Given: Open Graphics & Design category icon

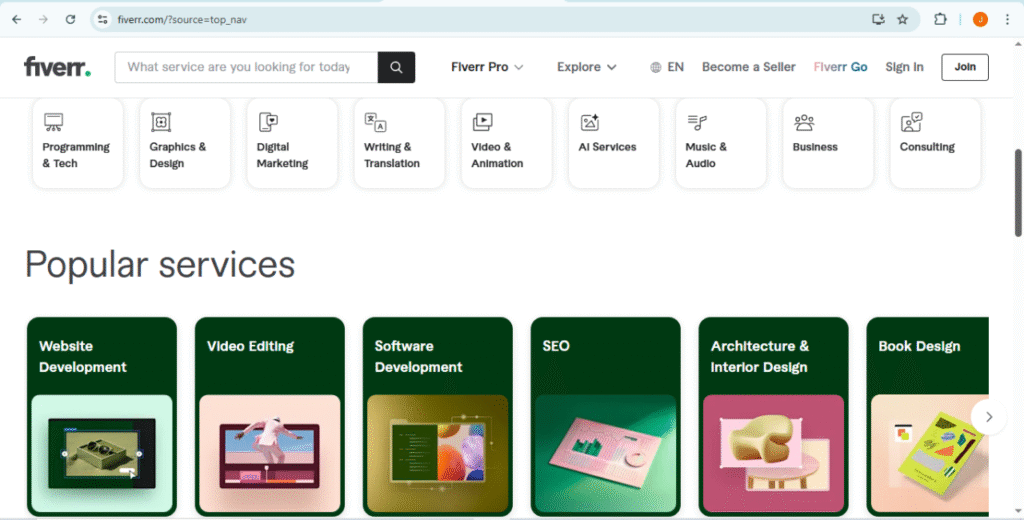Looking at the screenshot, I should tap(161, 122).
